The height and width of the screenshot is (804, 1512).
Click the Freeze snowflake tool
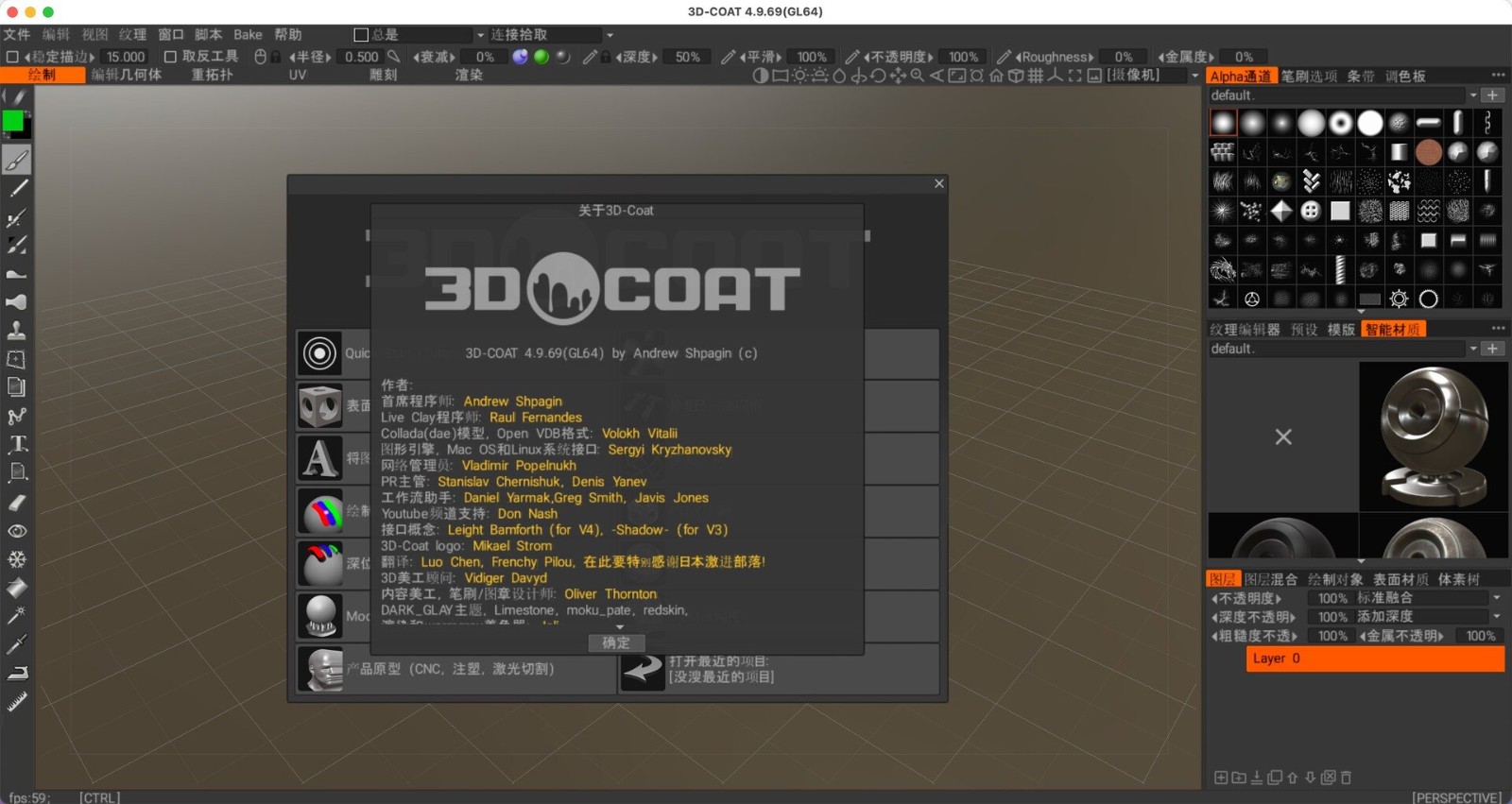(17, 559)
